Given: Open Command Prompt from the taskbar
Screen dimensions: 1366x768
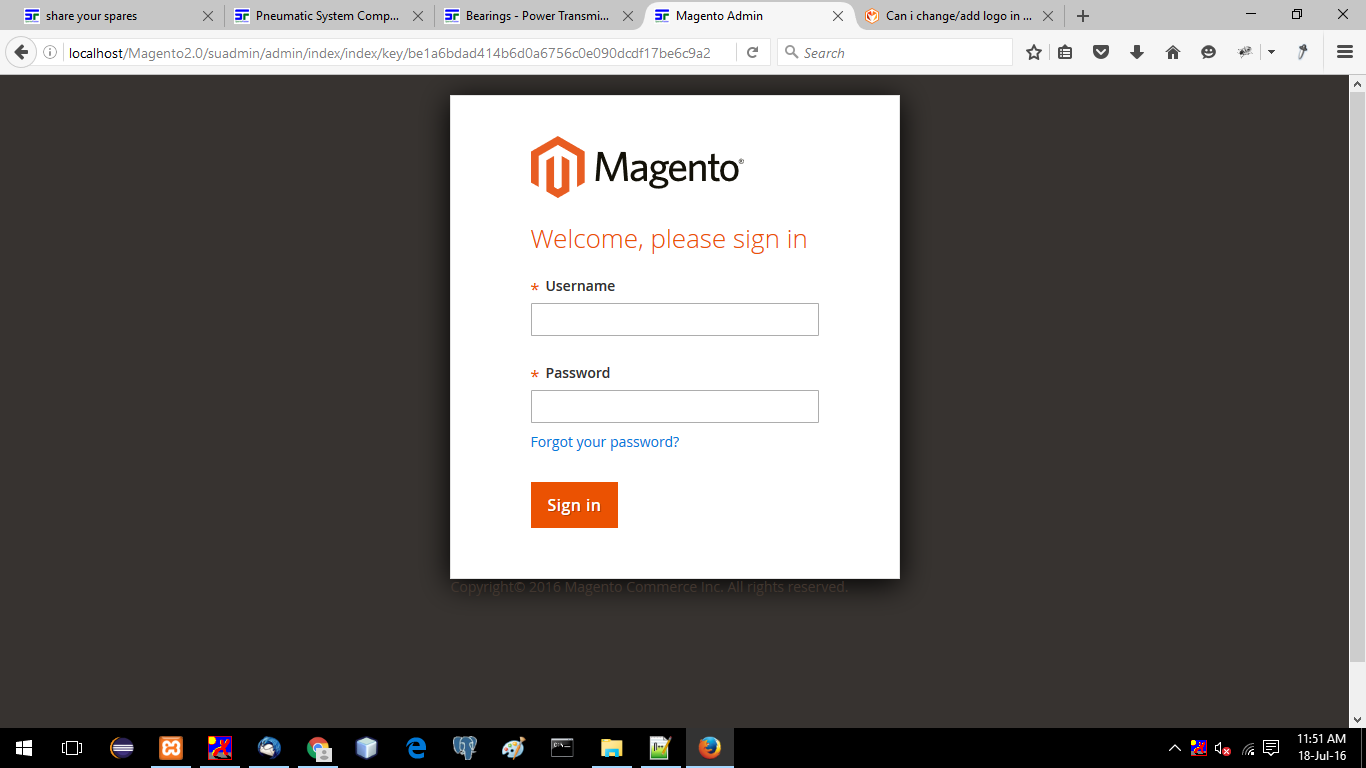Looking at the screenshot, I should [563, 748].
